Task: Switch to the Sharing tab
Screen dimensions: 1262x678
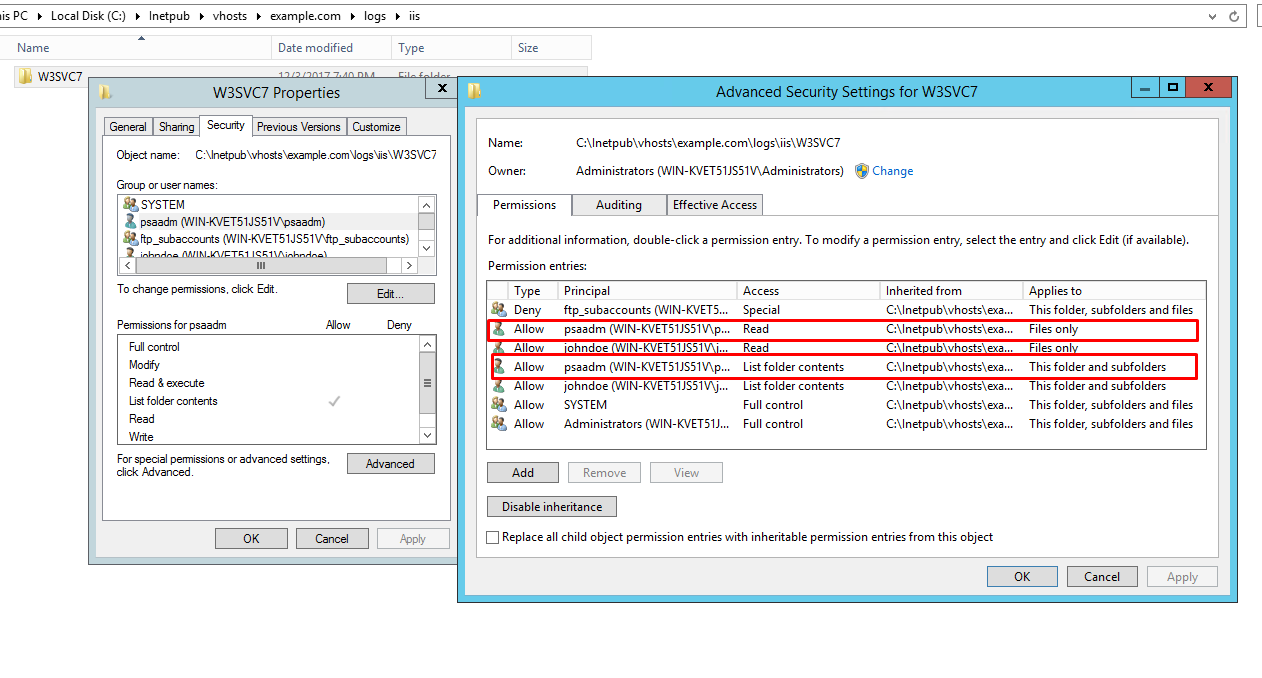Action: [176, 127]
